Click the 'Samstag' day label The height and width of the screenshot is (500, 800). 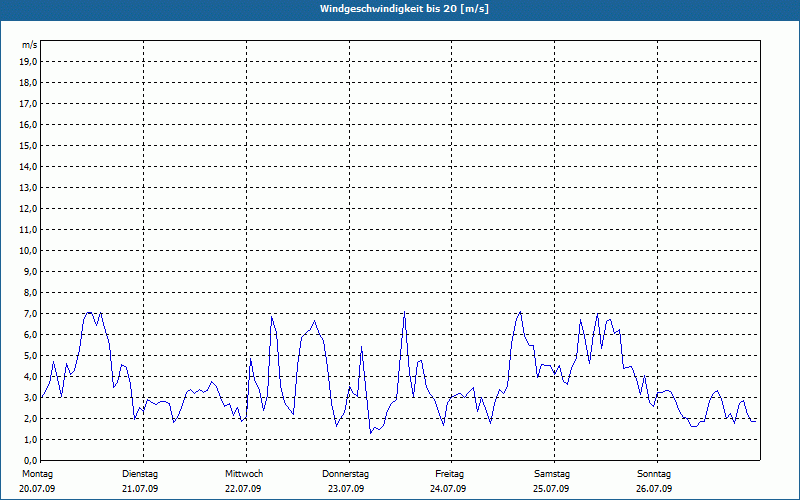click(552, 474)
